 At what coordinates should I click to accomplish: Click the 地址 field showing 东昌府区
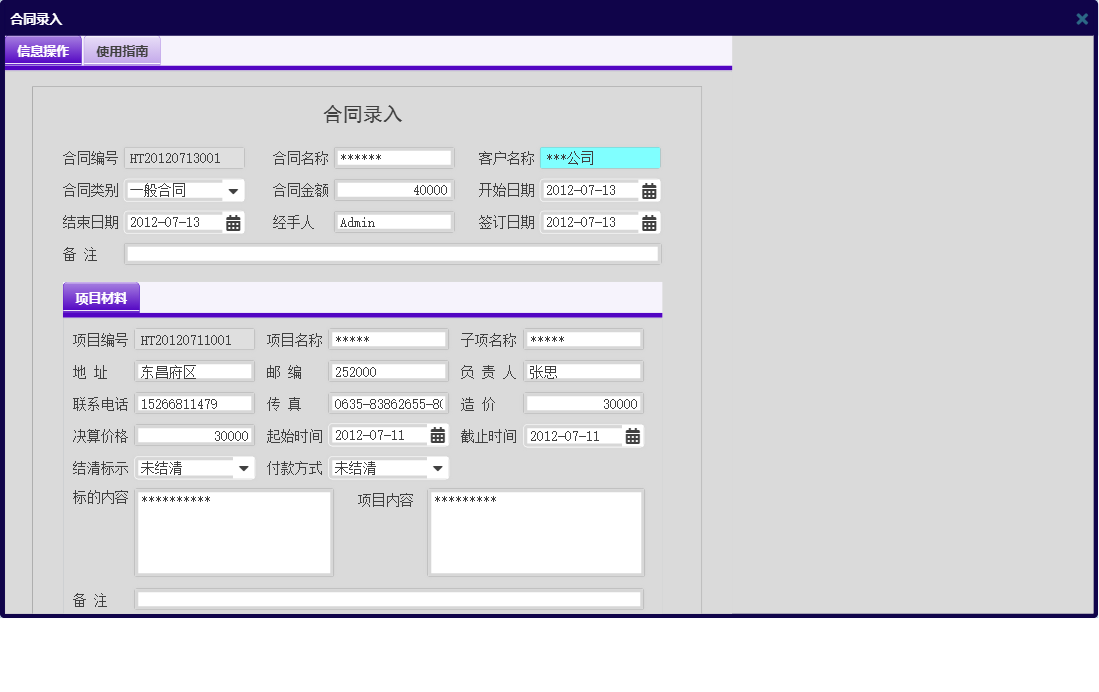[194, 371]
